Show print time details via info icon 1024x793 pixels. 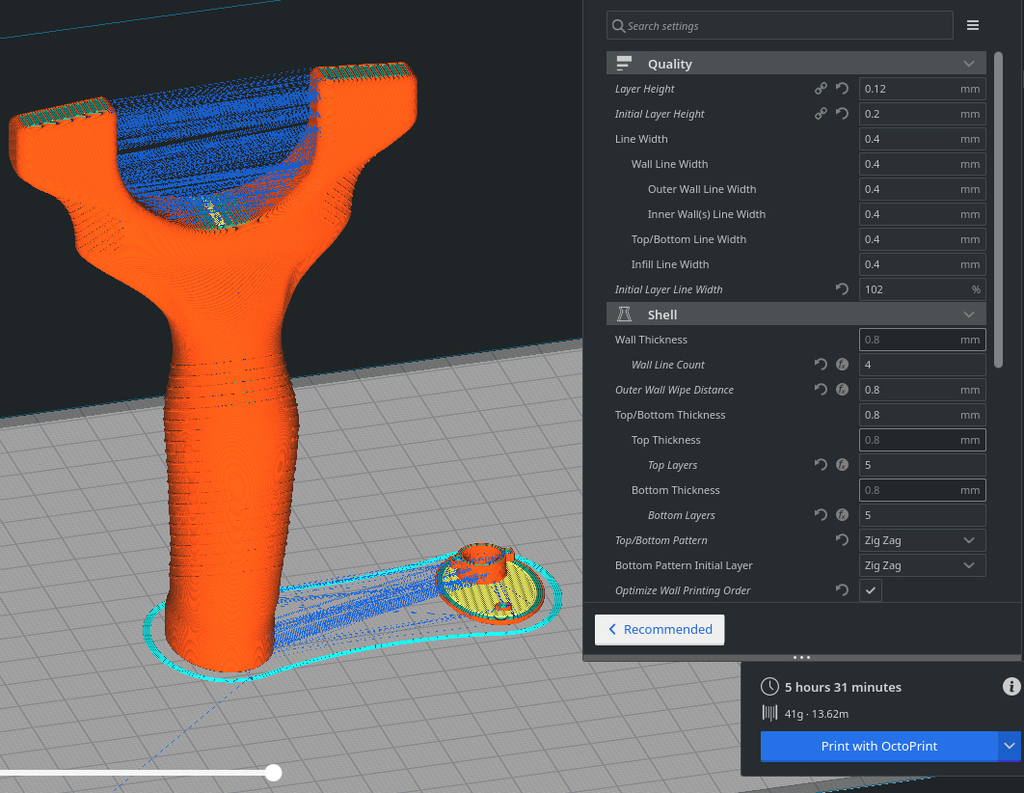(1011, 687)
